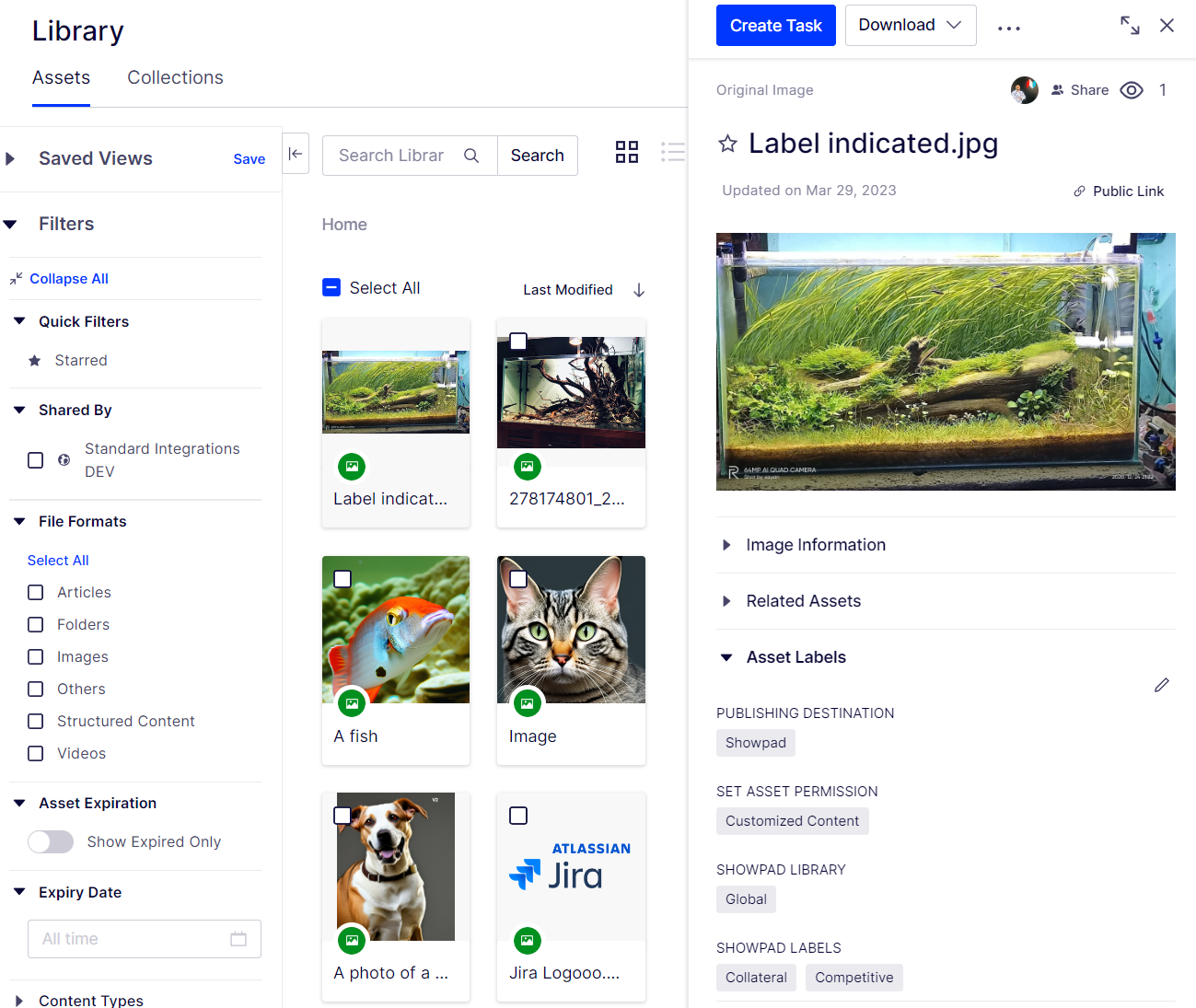This screenshot has width=1196, height=1008.
Task: Toggle sort direction arrow for Last Modified
Action: click(639, 290)
